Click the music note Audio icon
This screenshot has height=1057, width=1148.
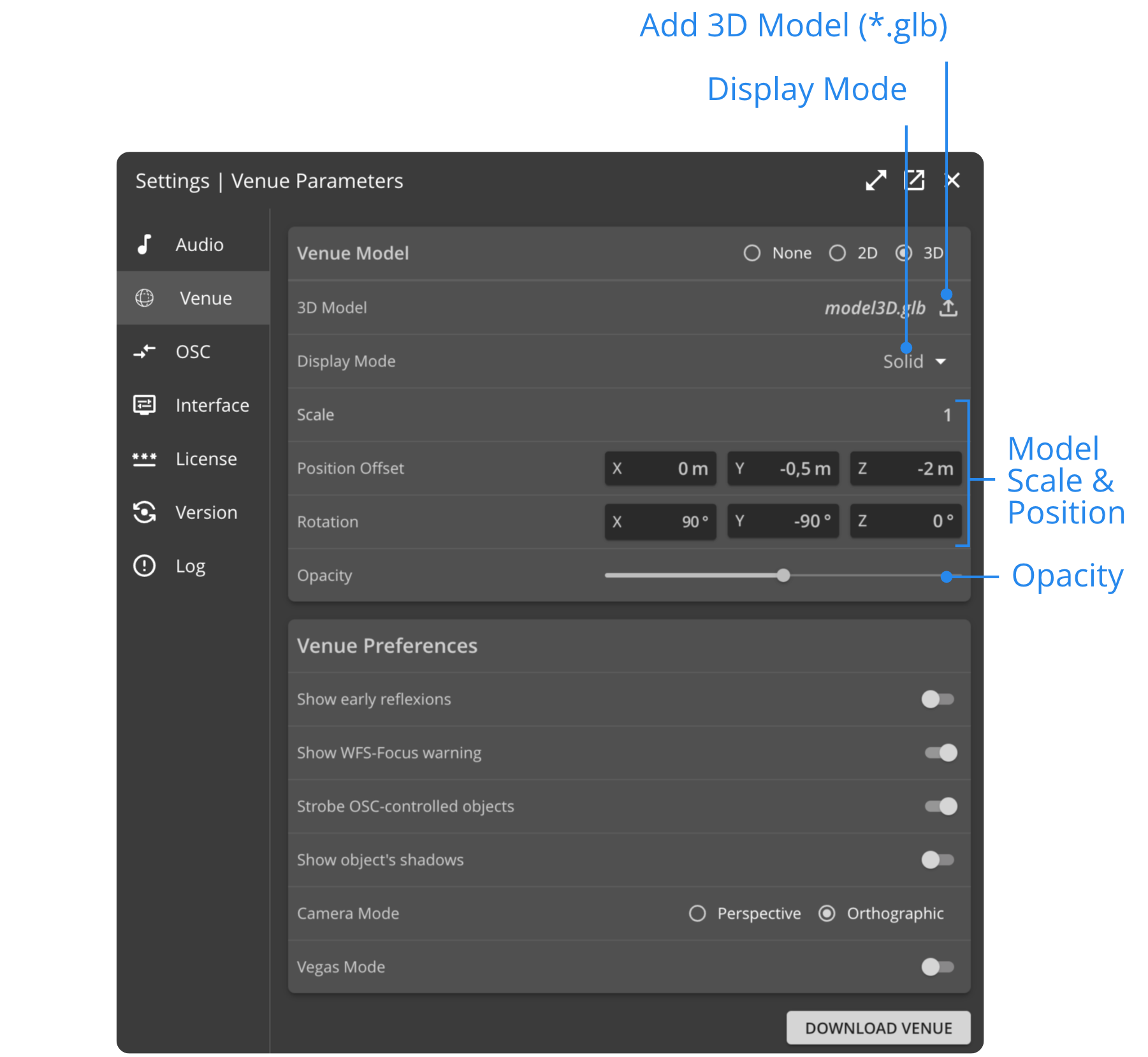pos(145,244)
